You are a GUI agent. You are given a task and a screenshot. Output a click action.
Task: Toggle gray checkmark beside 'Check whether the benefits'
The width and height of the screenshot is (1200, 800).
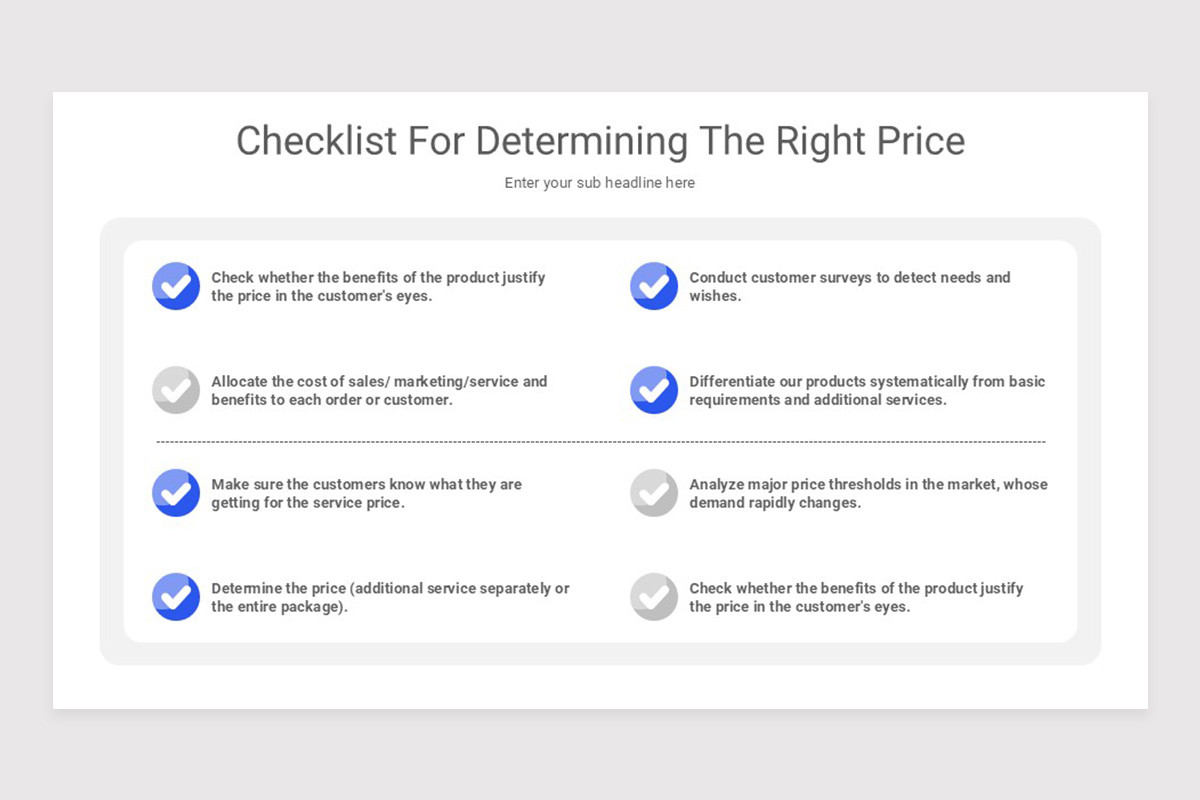coord(654,597)
